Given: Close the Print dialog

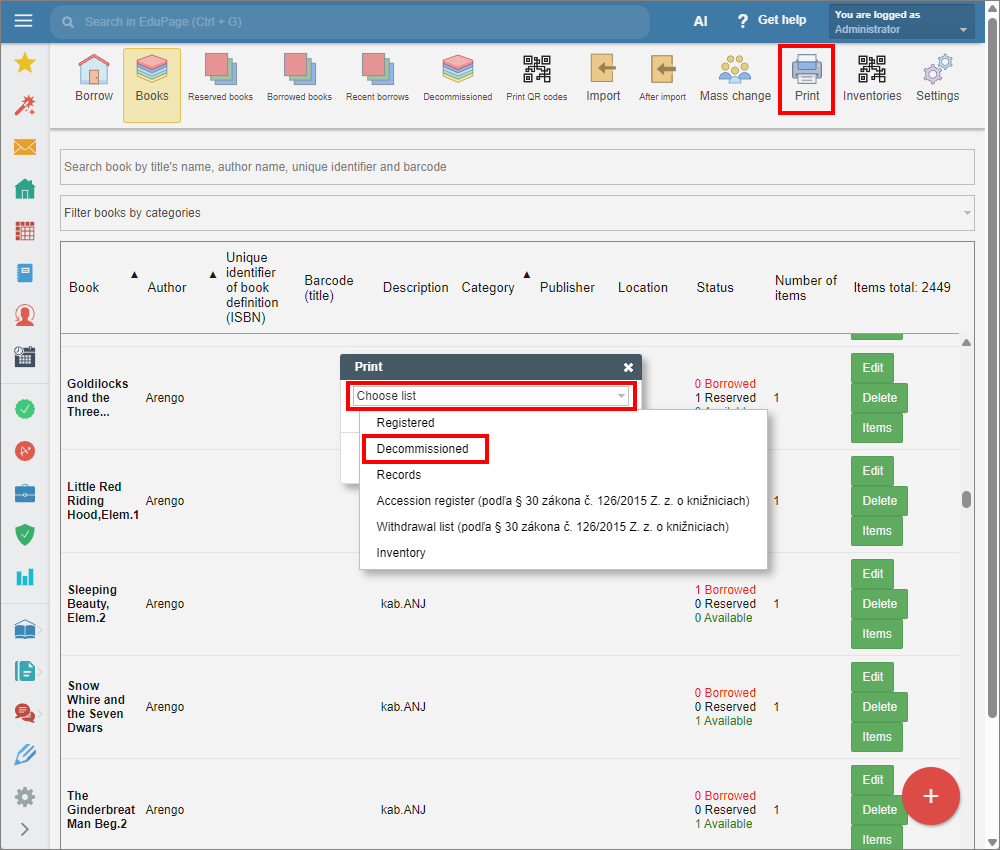Looking at the screenshot, I should [x=628, y=367].
